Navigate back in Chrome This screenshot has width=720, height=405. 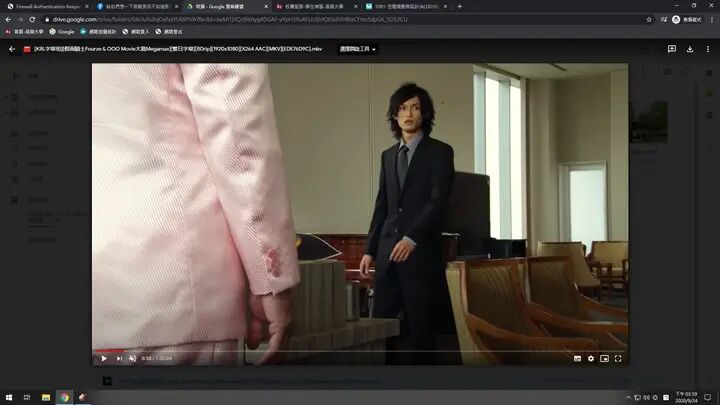point(8,19)
